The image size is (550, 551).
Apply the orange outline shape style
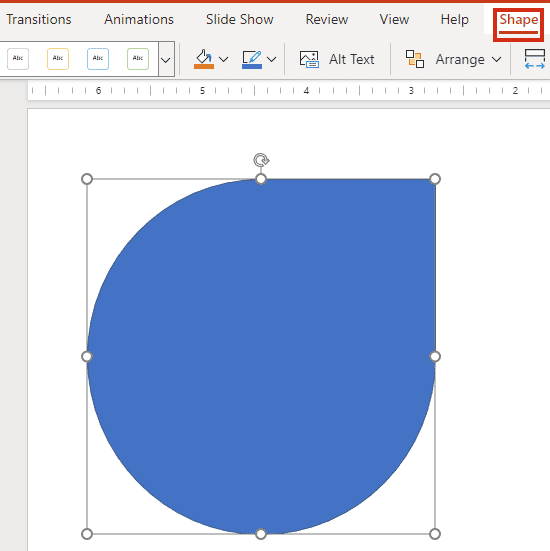(x=58, y=59)
